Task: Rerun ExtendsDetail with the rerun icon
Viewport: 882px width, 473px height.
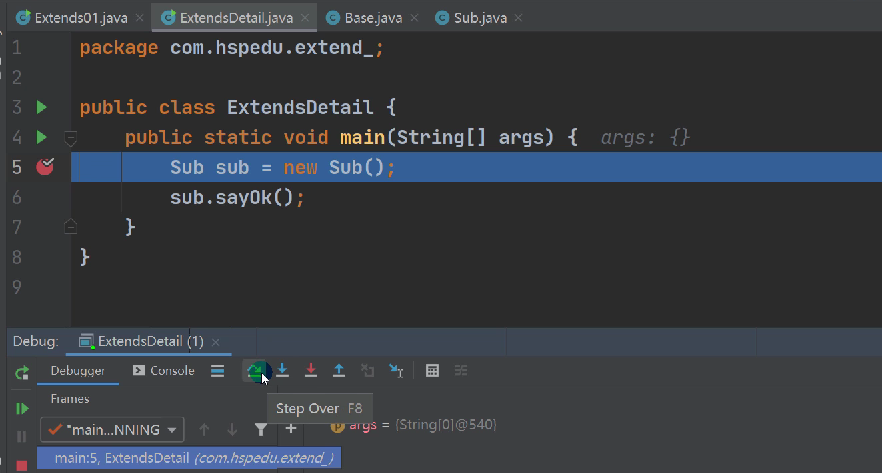Action: point(22,372)
